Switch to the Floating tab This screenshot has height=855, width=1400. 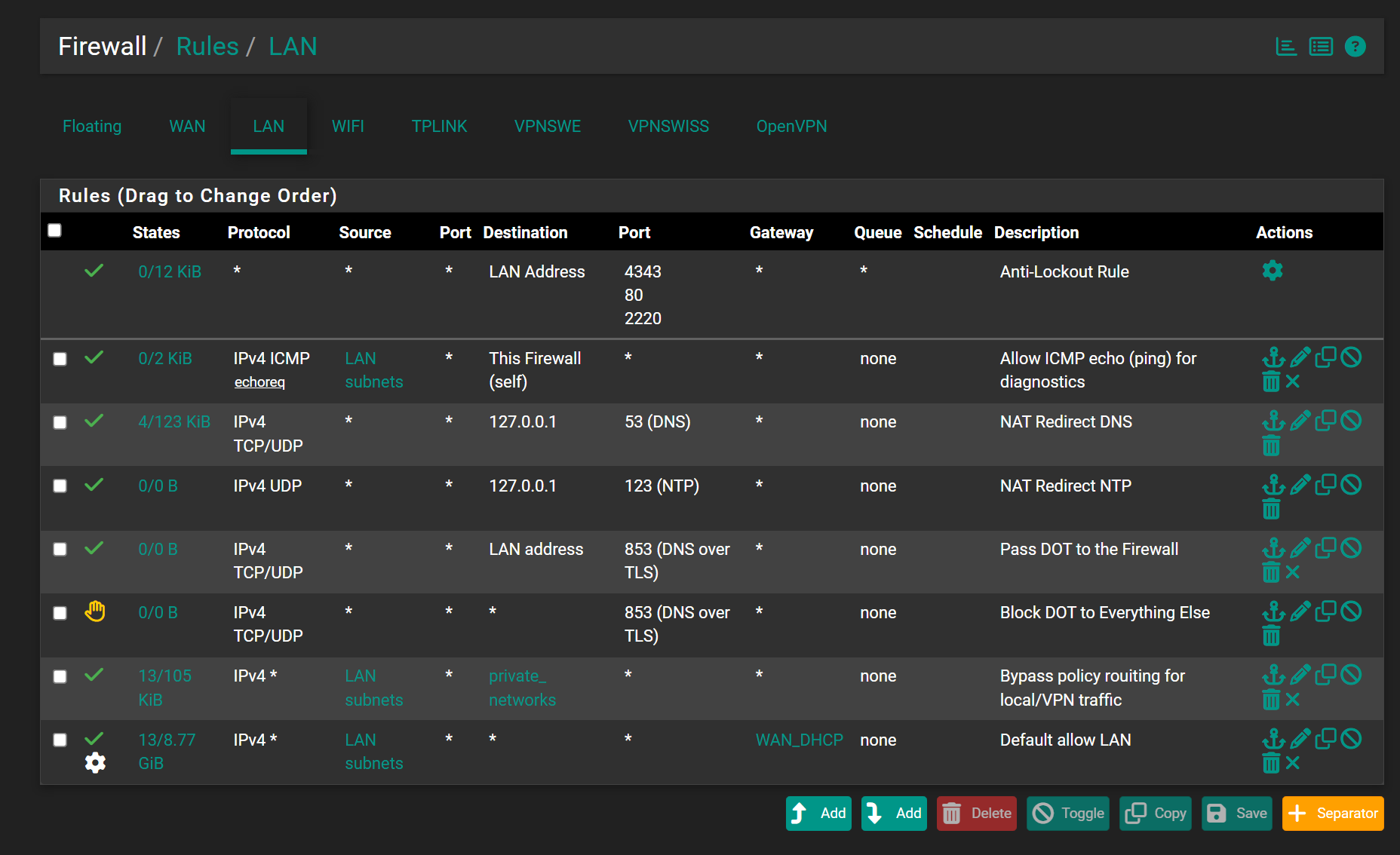92,126
